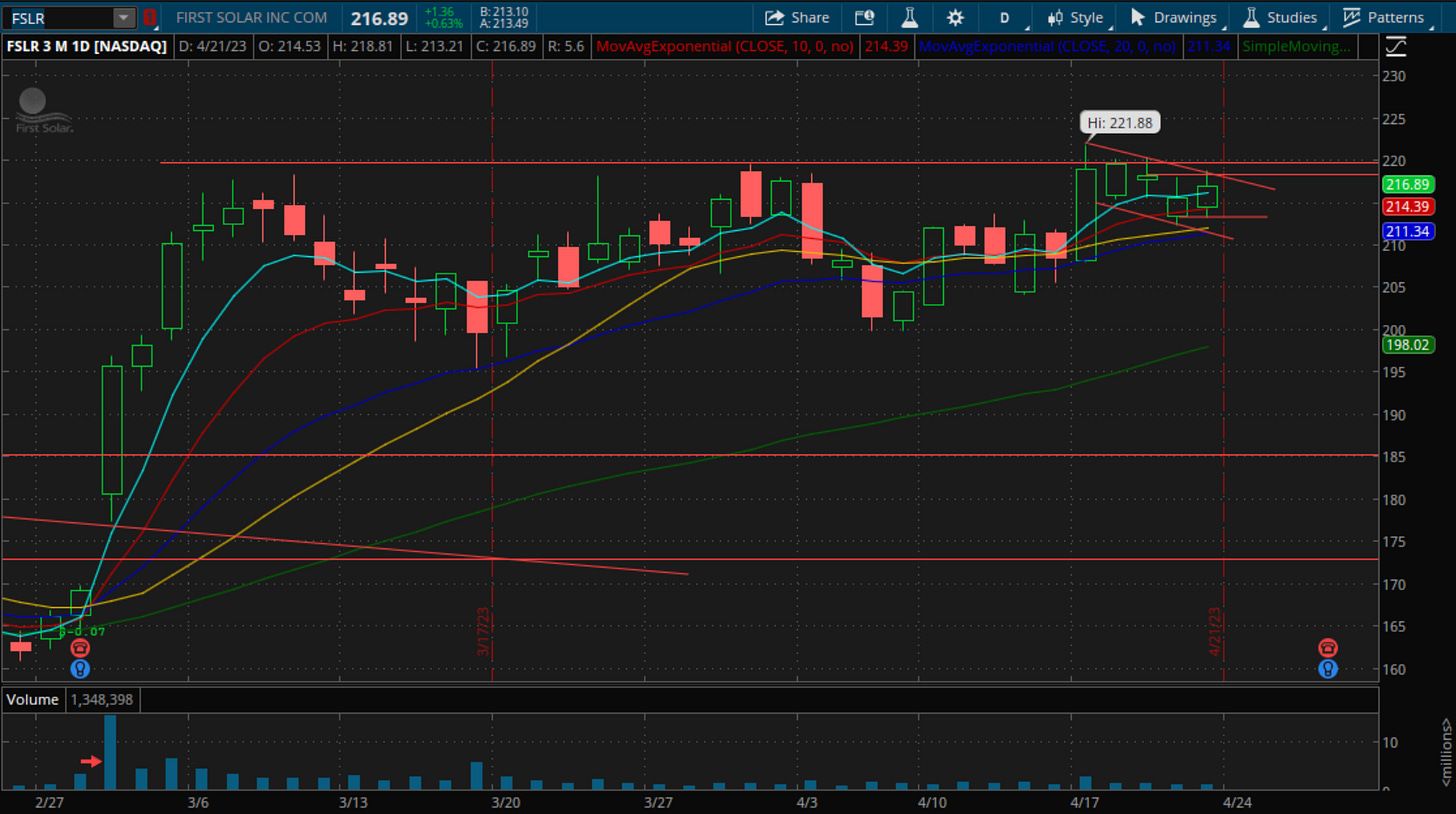
Task: Click the green 198.02 price axis label
Action: click(x=1407, y=345)
